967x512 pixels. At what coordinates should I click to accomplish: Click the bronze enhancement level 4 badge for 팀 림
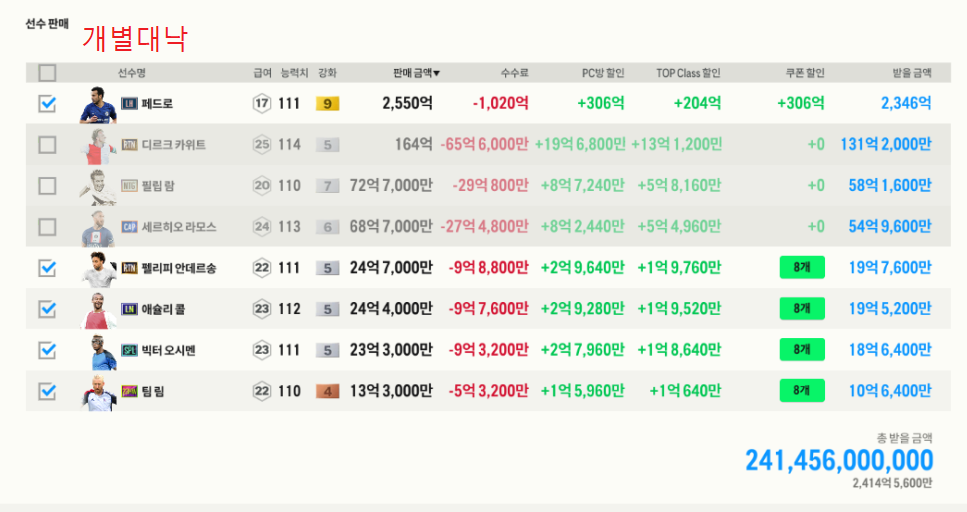[328, 391]
